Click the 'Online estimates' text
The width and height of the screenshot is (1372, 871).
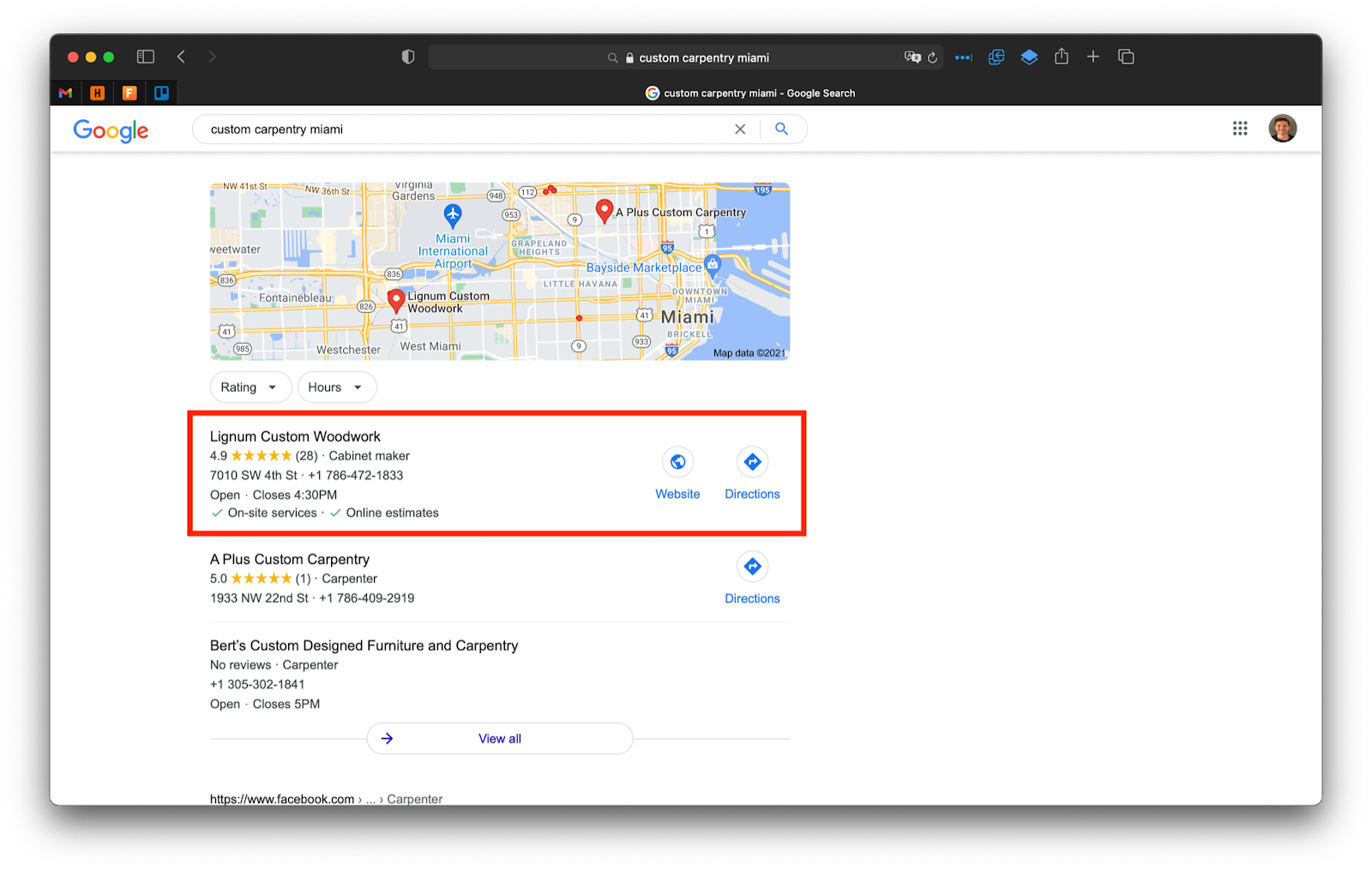click(393, 513)
